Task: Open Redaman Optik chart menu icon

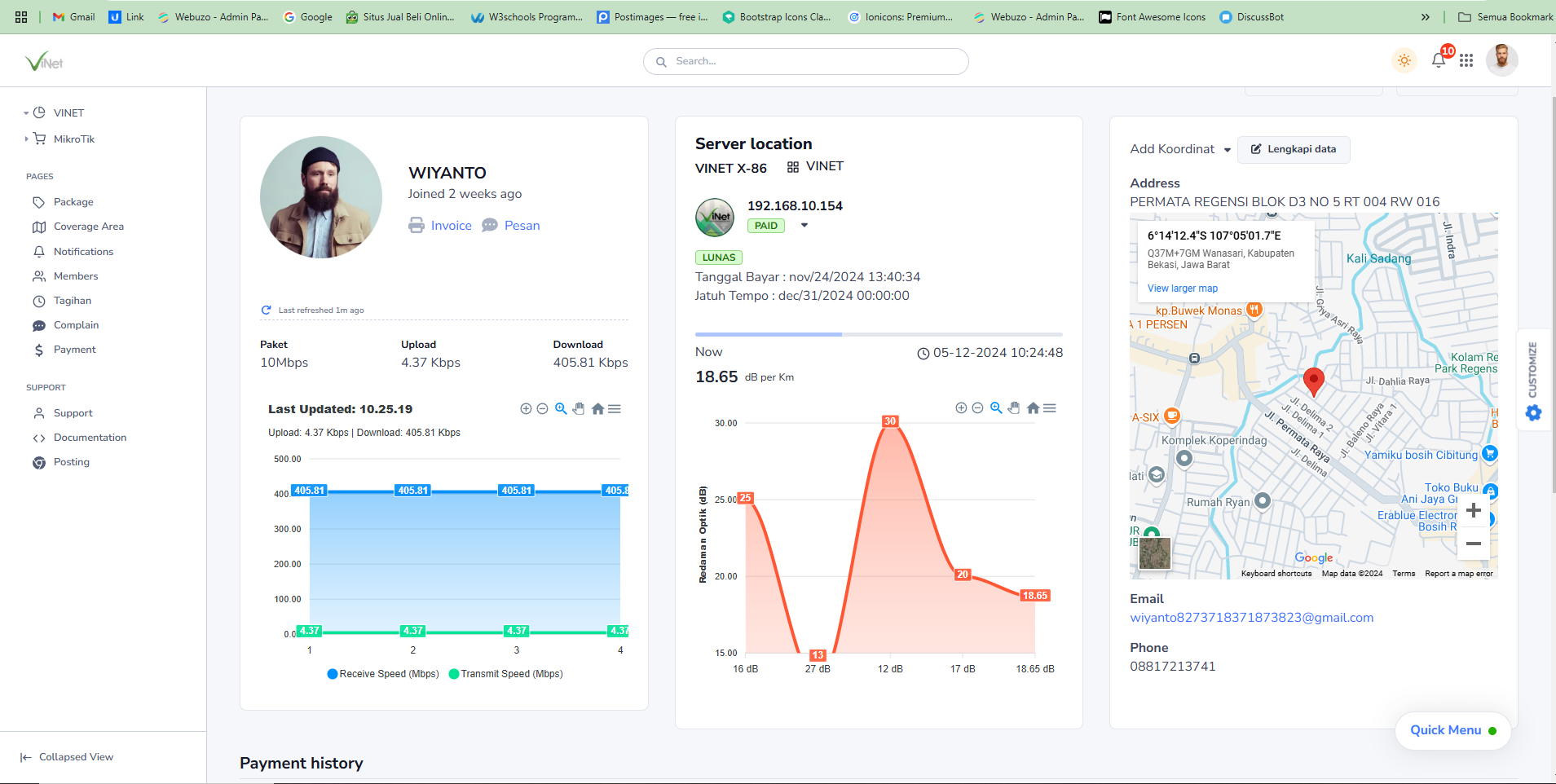Action: coord(1050,408)
